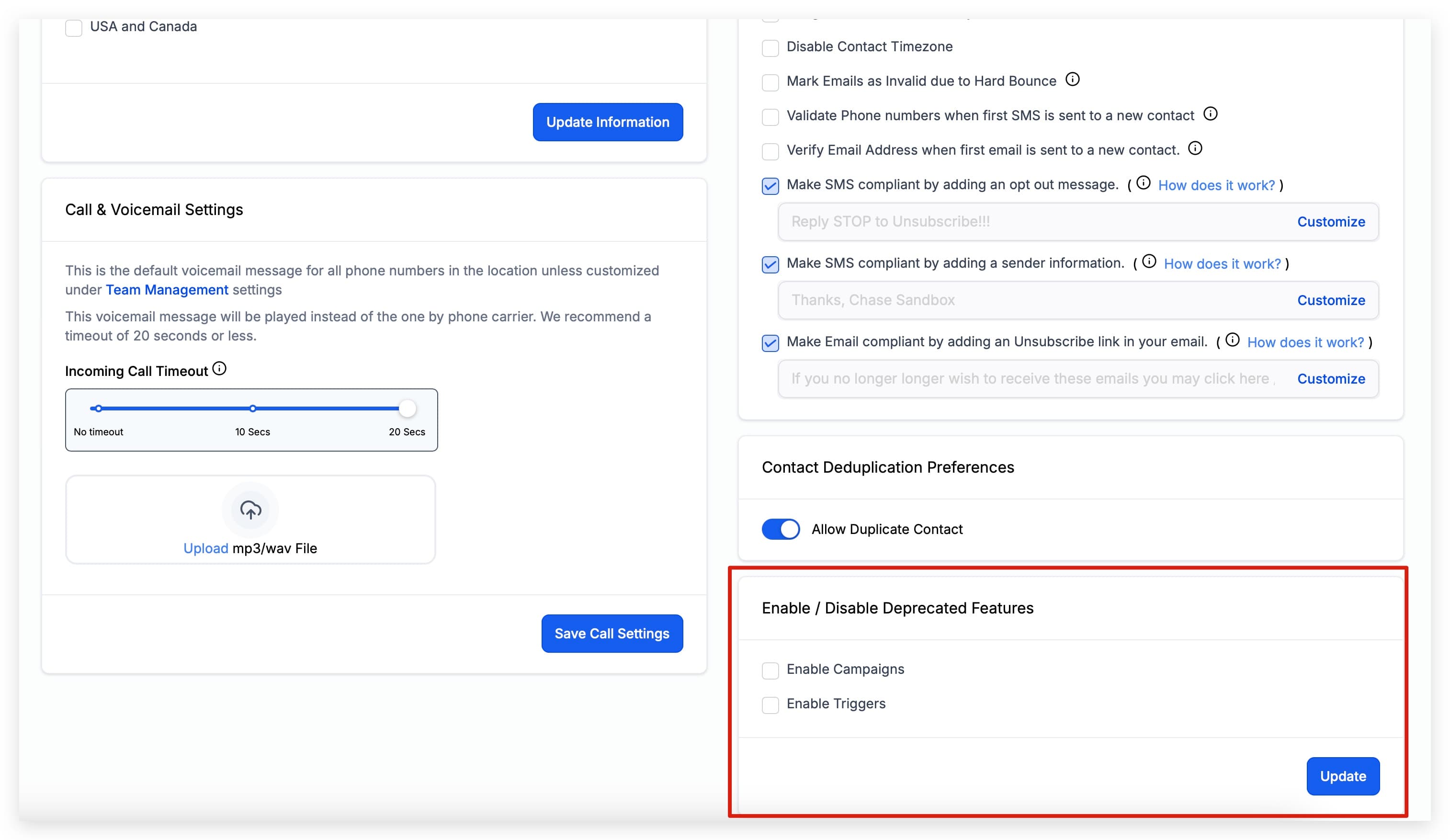Check the USA and Canada checkbox
1450x840 pixels.
tap(74, 28)
